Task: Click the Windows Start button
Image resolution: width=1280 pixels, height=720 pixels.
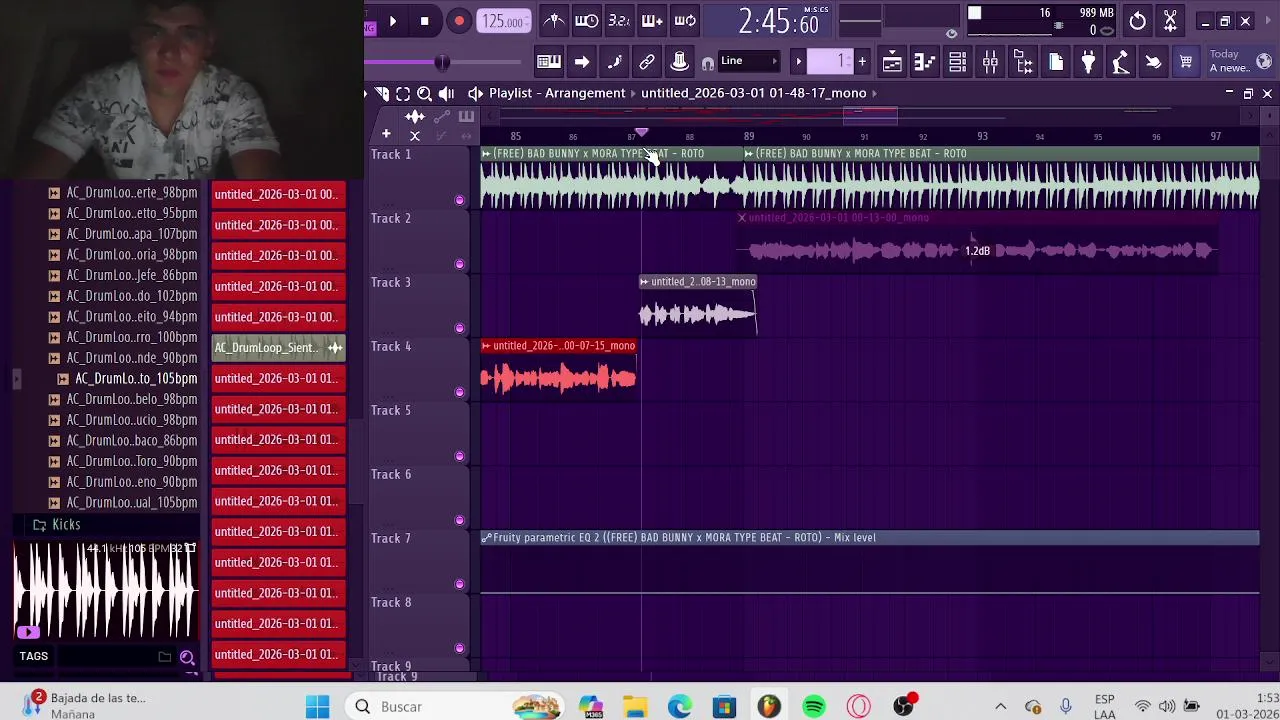Action: tap(318, 707)
